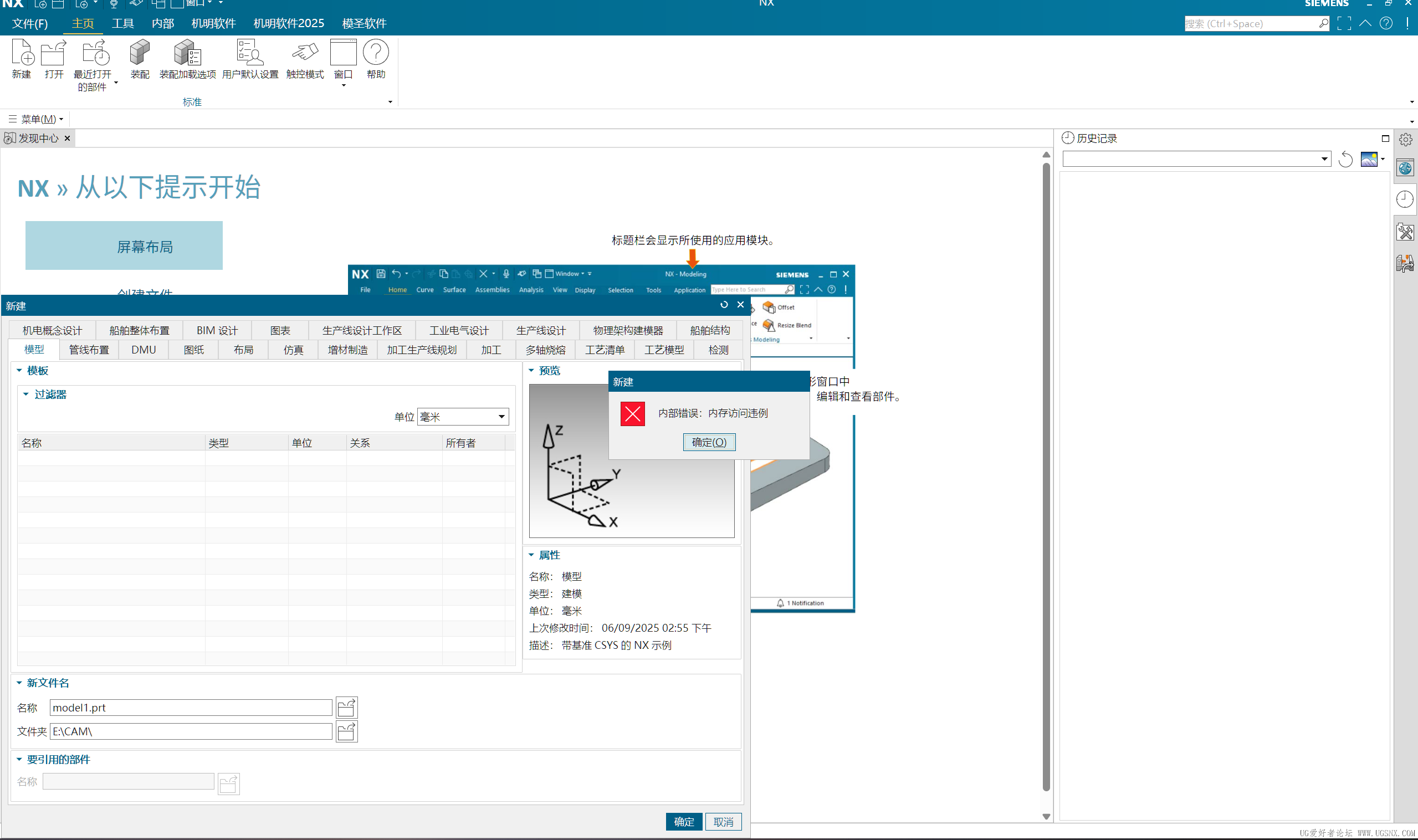
Task: Select the BIM 设计 template tab
Action: (217, 330)
